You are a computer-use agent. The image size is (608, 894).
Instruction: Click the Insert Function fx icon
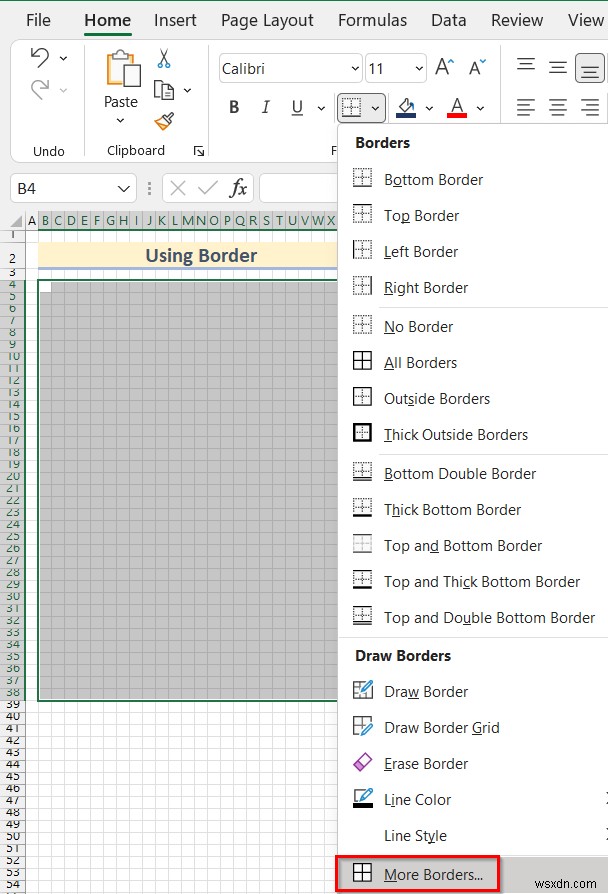(x=238, y=188)
